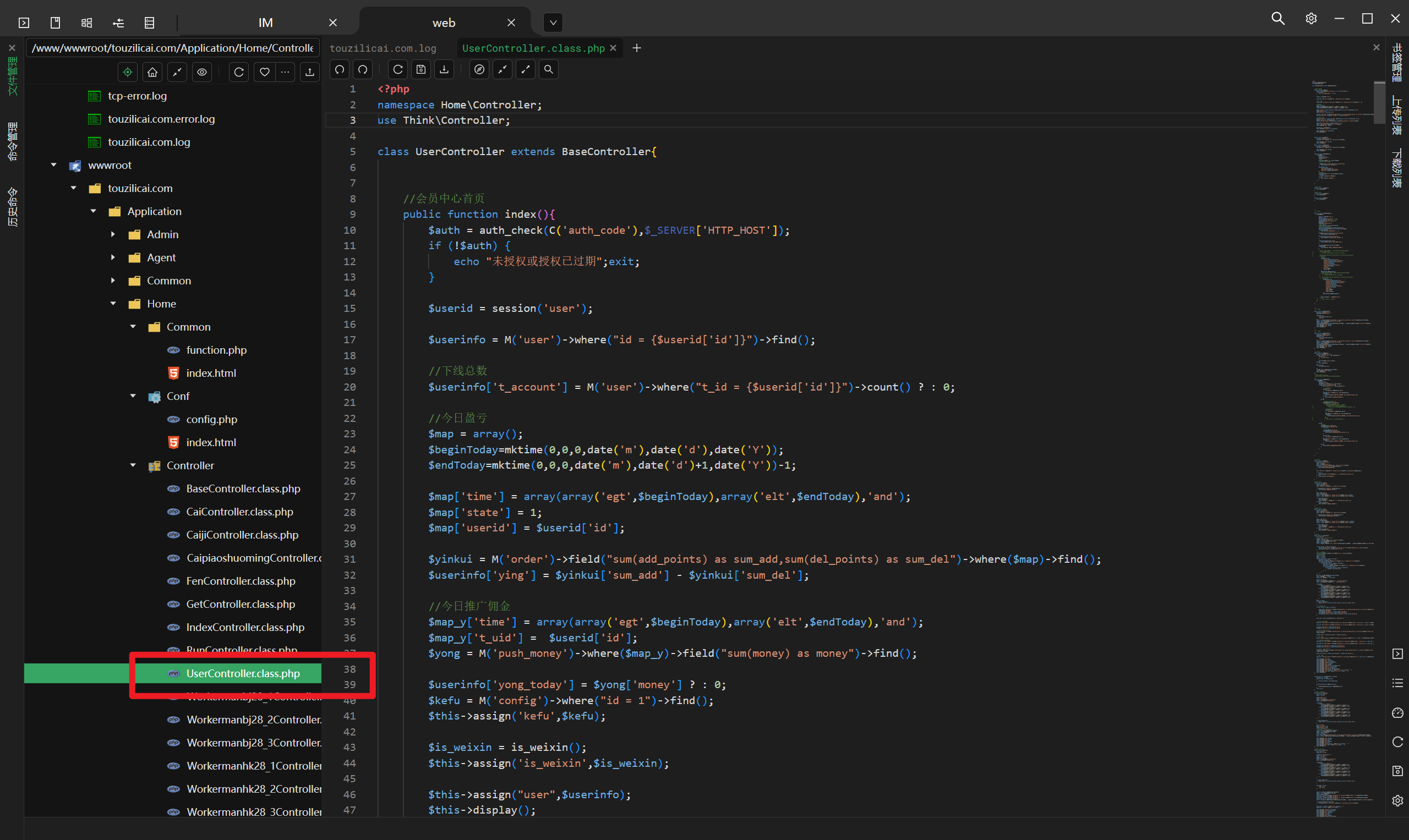Screen dimensions: 1409x840
Task: Click the list icon in right sidebar
Action: (x=1397, y=683)
